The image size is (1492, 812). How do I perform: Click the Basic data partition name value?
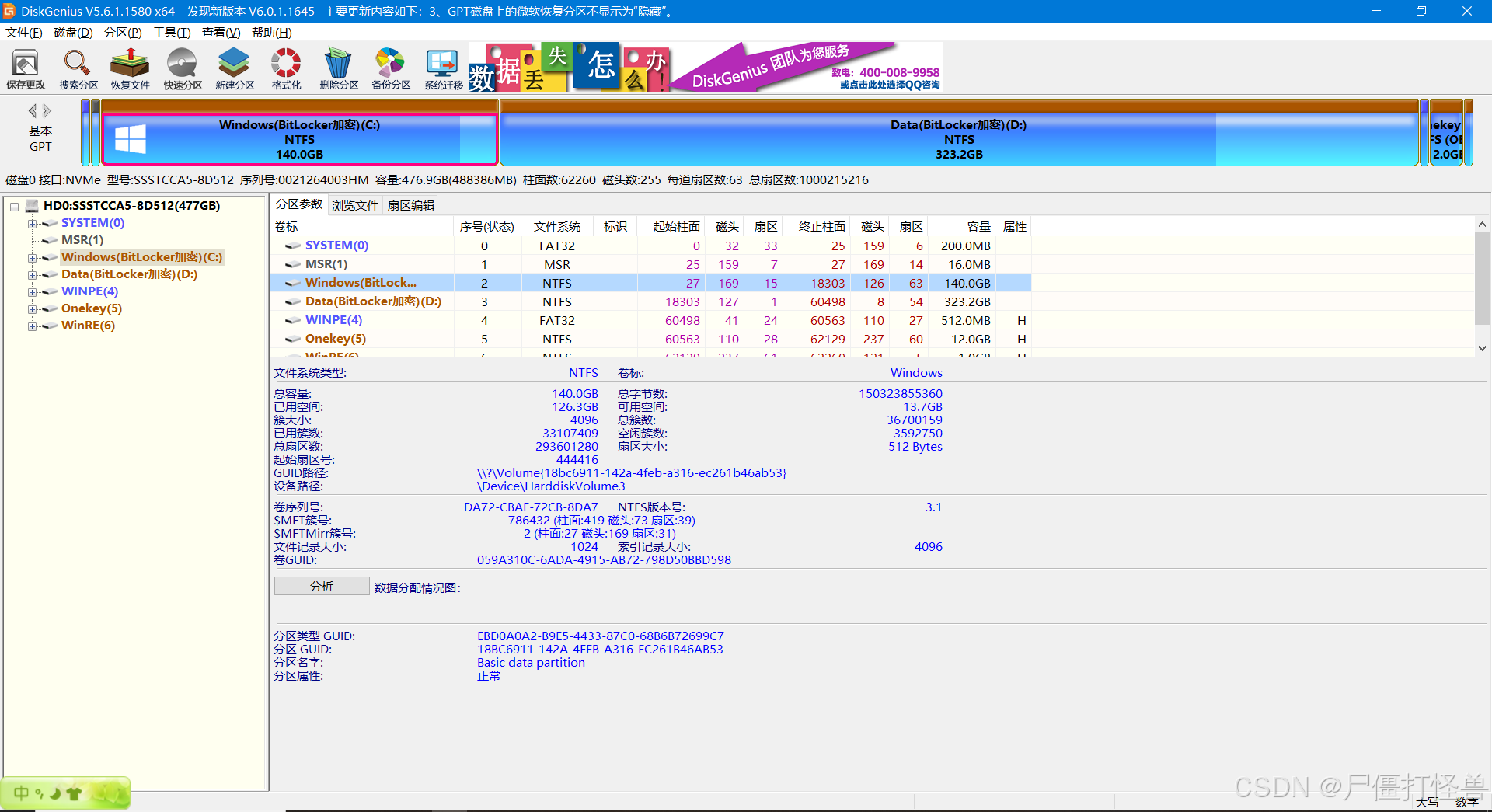pos(531,663)
